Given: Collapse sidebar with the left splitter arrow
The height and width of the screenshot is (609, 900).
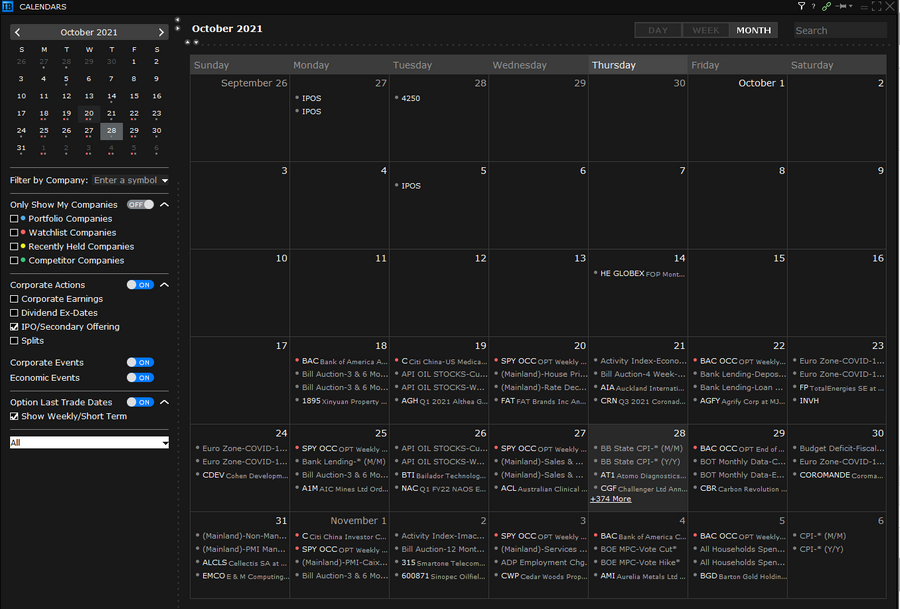Looking at the screenshot, I should coord(177,20).
